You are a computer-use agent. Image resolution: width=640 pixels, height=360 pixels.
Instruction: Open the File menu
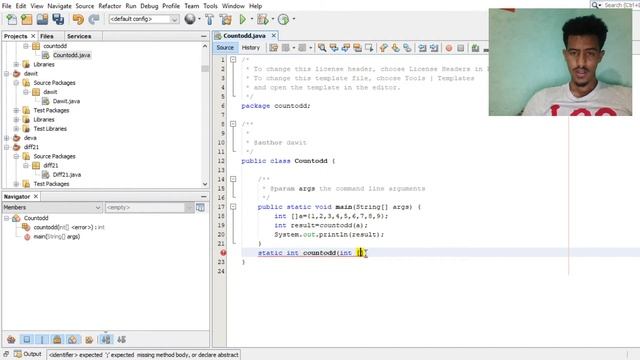coord(7,6)
